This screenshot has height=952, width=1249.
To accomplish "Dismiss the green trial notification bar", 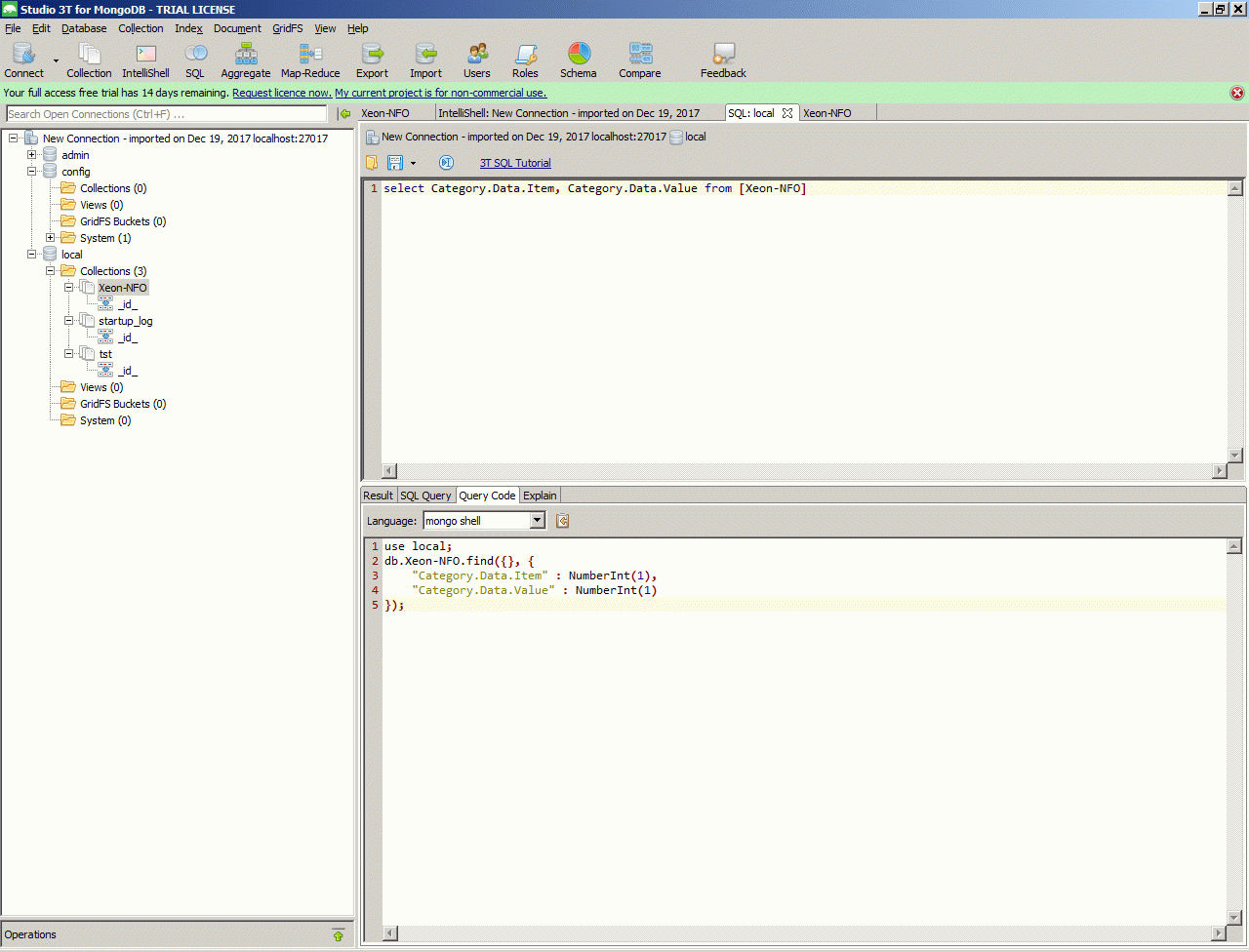I will [x=1237, y=93].
